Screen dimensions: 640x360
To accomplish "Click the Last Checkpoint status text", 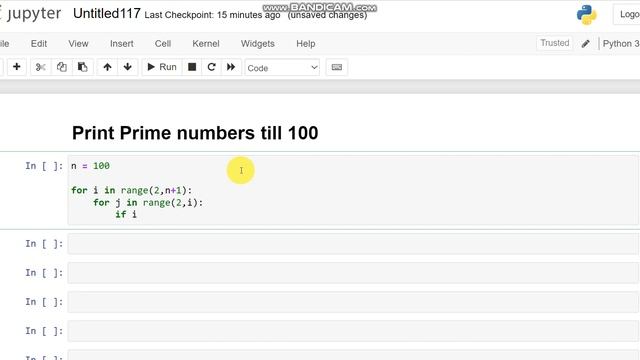I will [212, 15].
